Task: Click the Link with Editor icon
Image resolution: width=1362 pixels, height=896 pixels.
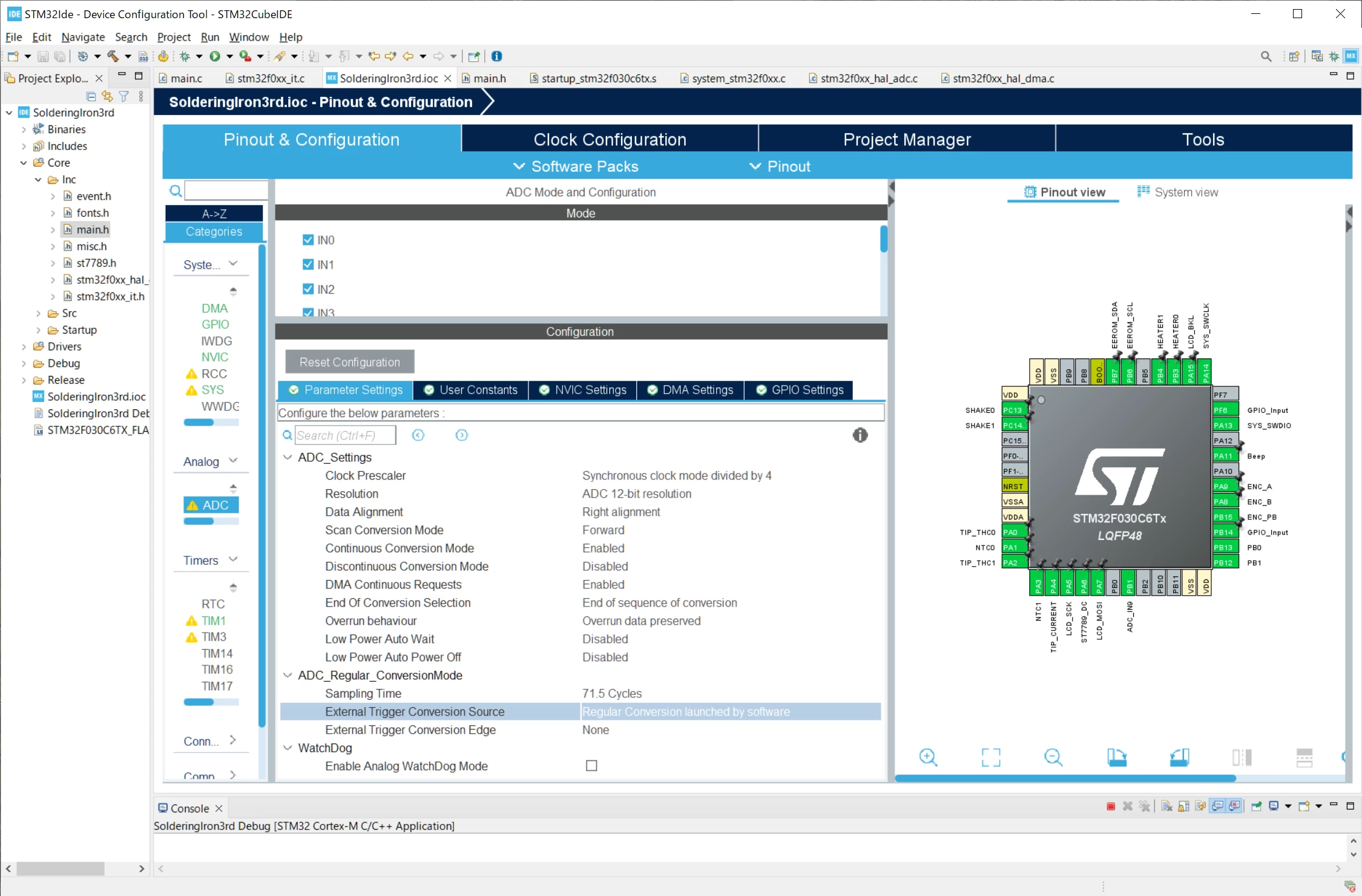Action: click(108, 96)
